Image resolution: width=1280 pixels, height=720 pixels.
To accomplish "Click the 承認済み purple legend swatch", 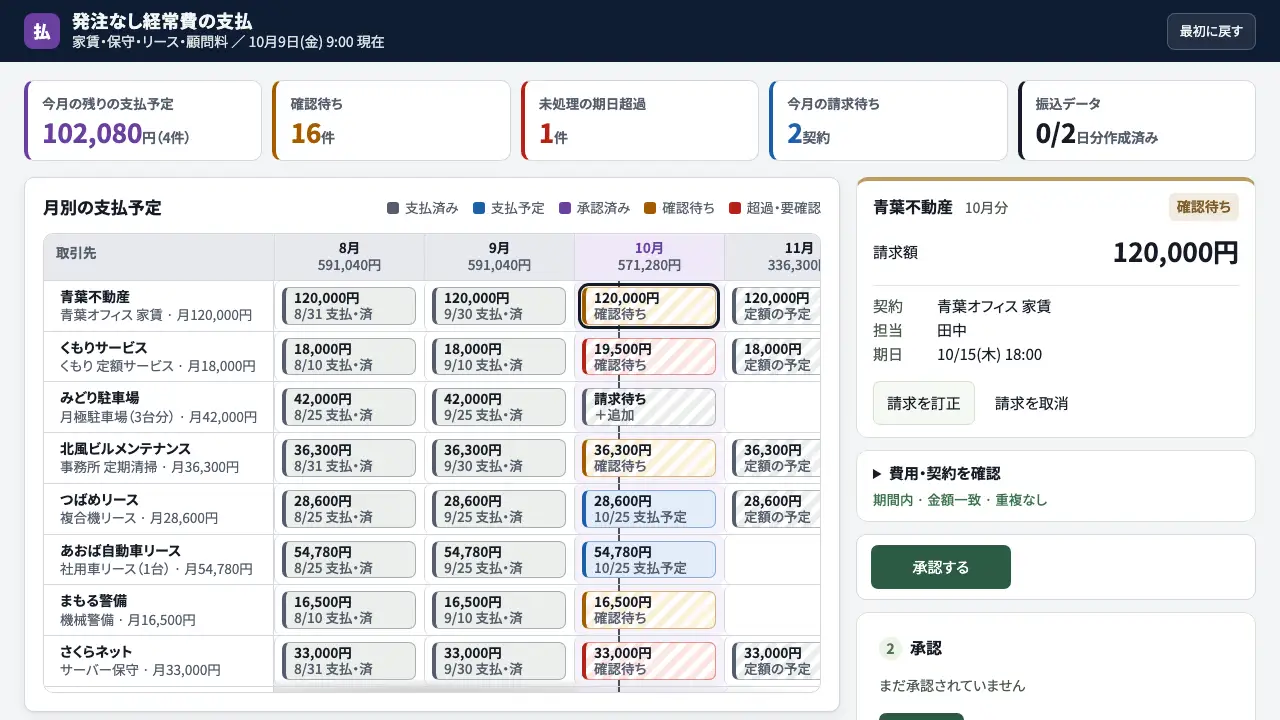I will (565, 208).
